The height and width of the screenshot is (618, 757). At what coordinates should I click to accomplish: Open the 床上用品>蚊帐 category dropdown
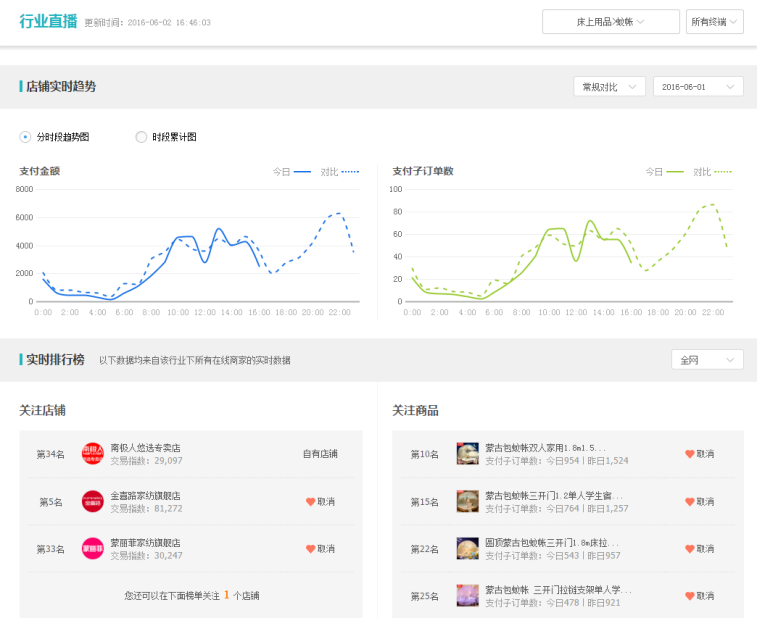point(610,21)
